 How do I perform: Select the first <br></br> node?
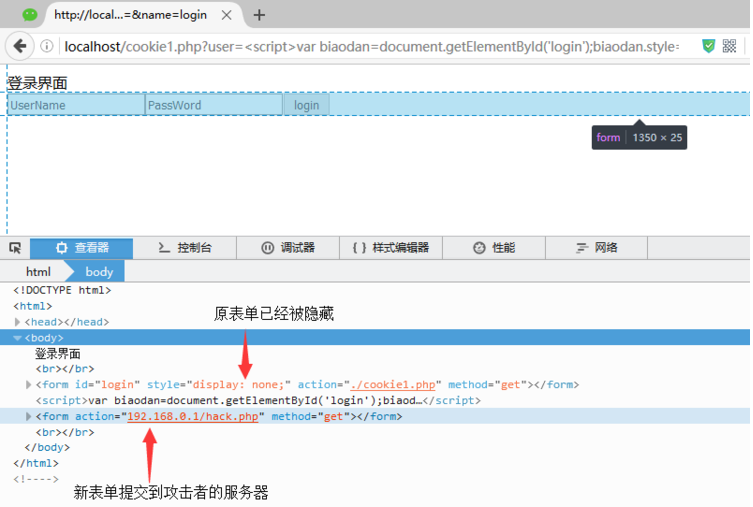pyautogui.click(x=65, y=369)
